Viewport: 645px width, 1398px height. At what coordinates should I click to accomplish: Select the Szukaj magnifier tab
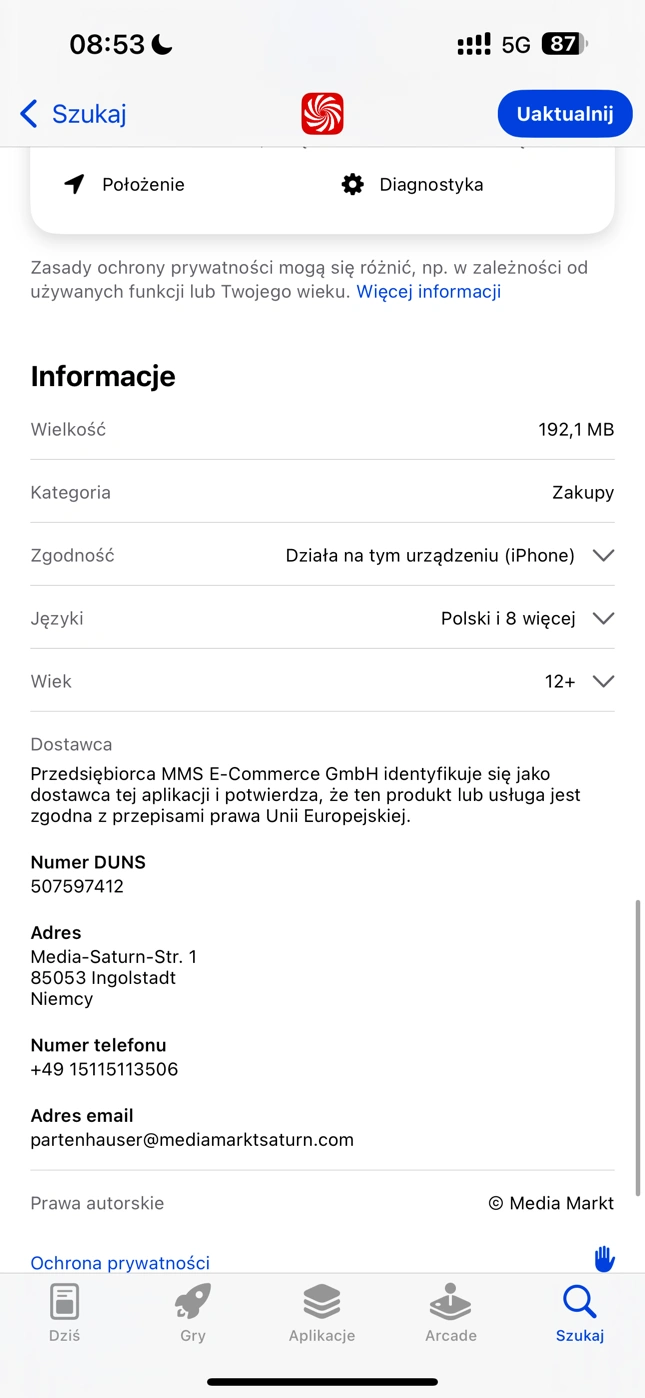[580, 1312]
